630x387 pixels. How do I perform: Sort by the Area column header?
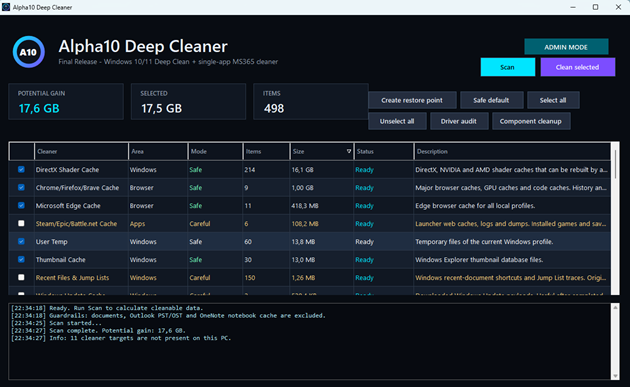[x=158, y=152]
